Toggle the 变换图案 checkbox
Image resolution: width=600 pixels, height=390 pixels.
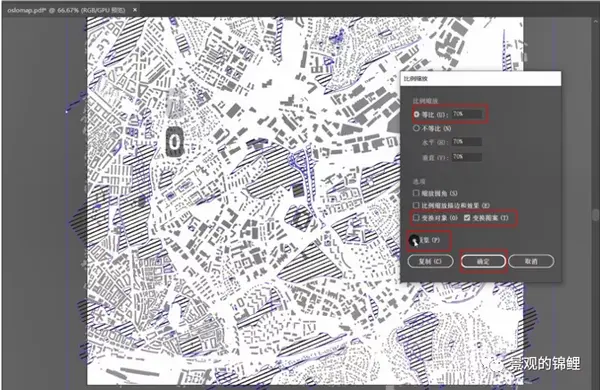pyautogui.click(x=467, y=218)
